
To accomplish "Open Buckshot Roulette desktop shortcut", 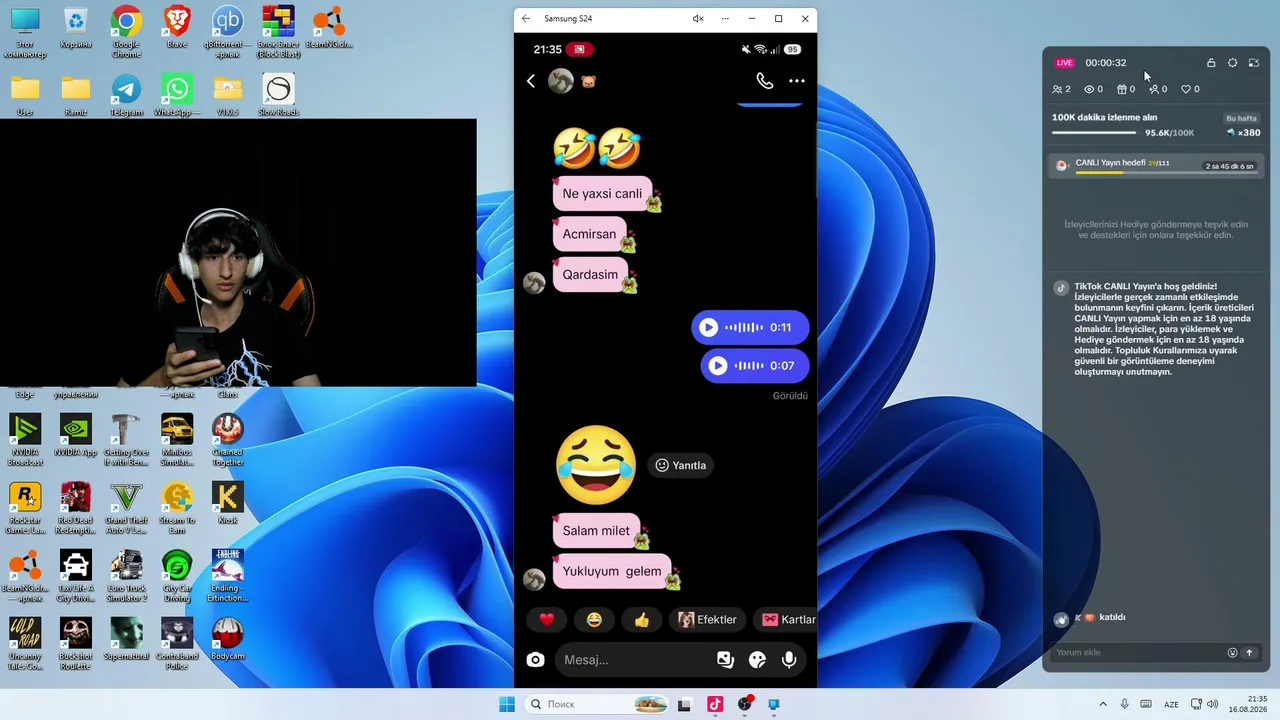I will pos(75,645).
